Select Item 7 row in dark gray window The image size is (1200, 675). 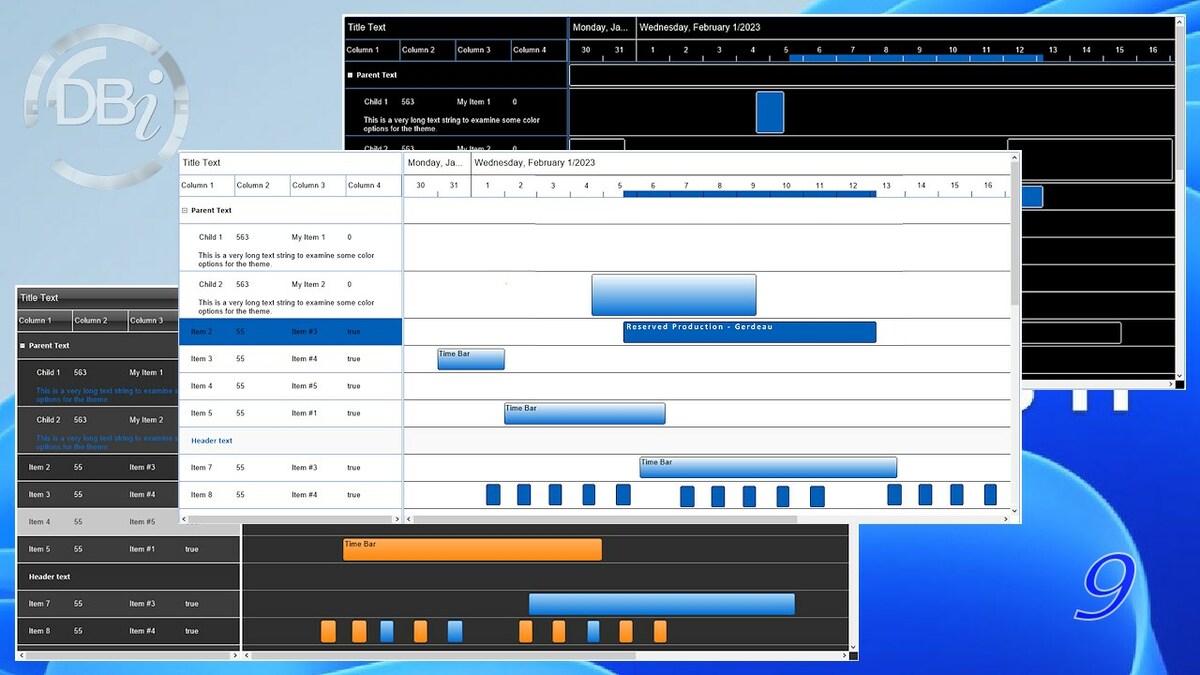(x=128, y=604)
